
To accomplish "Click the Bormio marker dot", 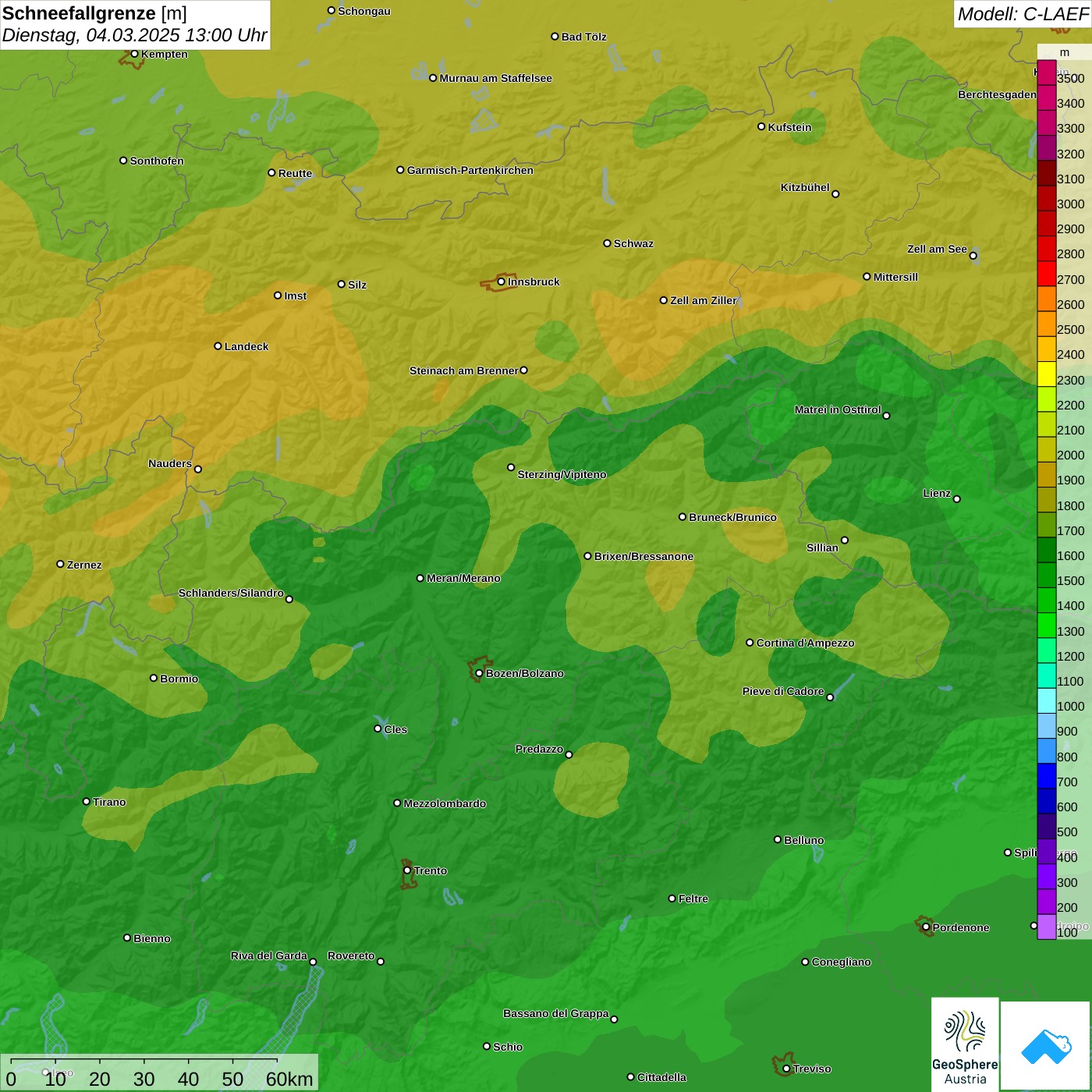I will 154,679.
